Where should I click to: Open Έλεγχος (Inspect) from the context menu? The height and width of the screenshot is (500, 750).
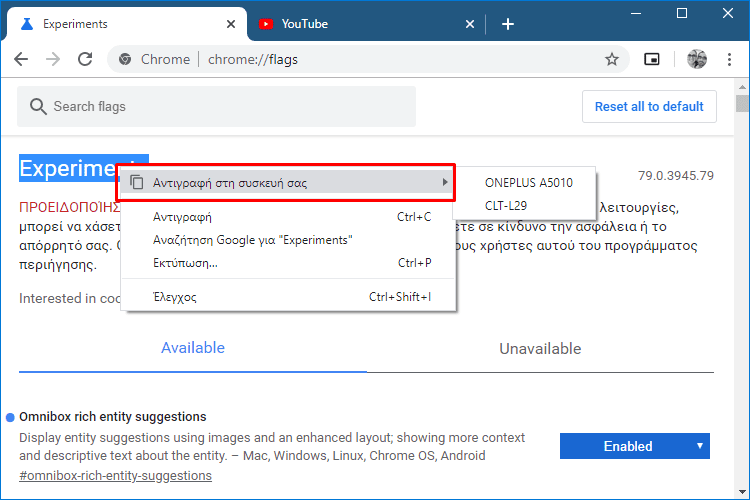tap(287, 297)
